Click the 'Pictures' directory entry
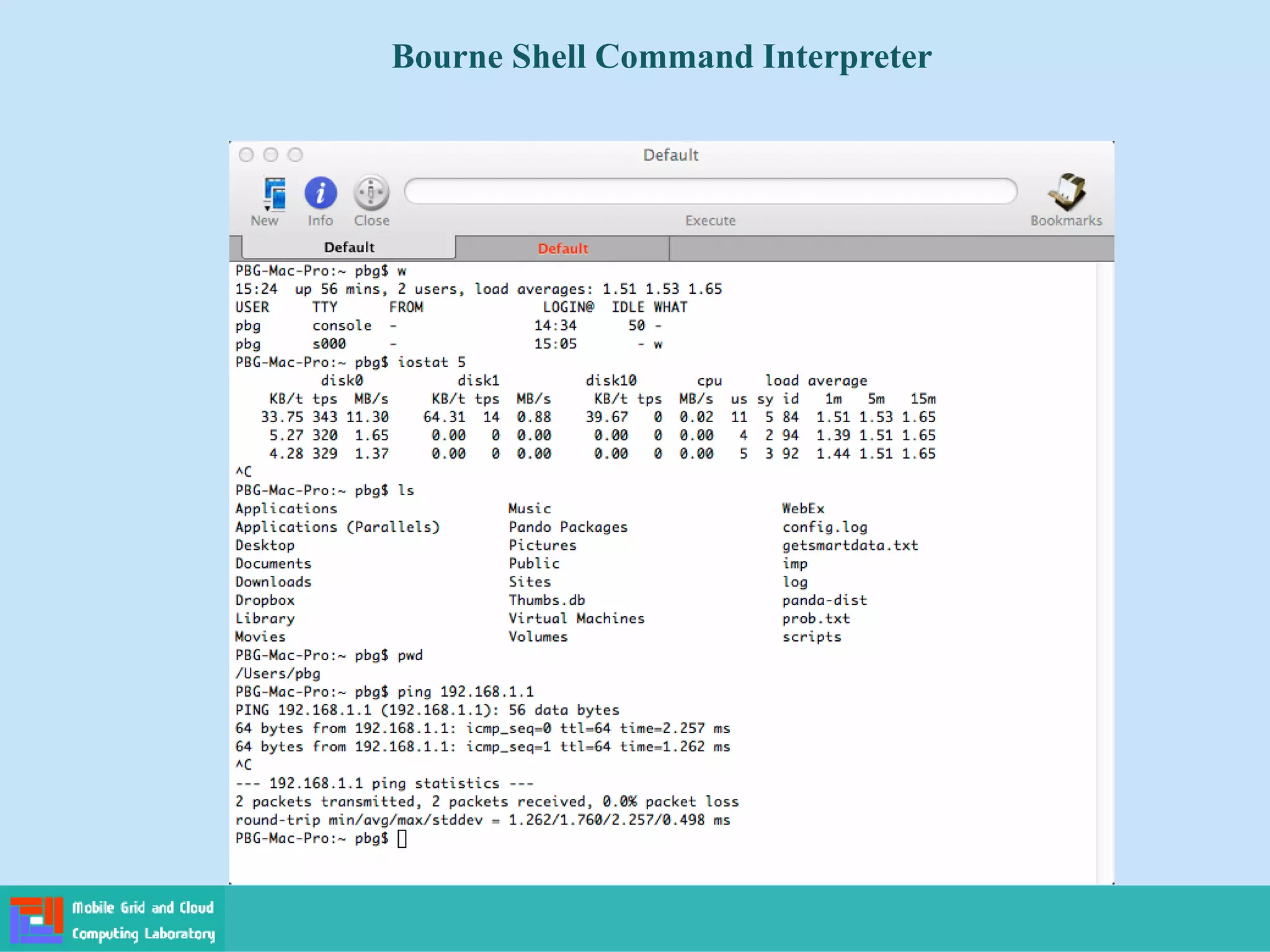This screenshot has height=952, width=1270. pyautogui.click(x=543, y=545)
